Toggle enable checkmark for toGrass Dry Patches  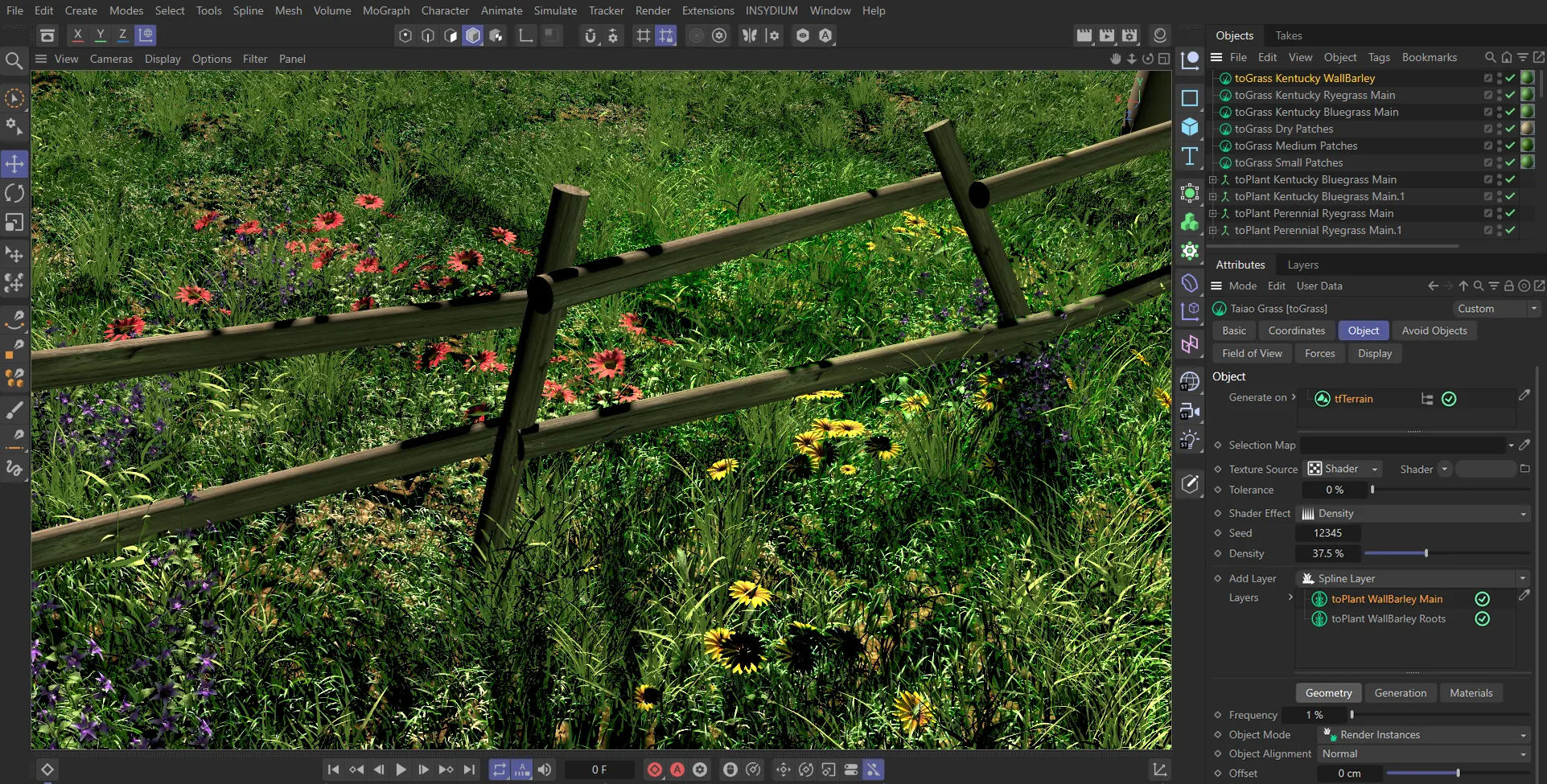1510,129
